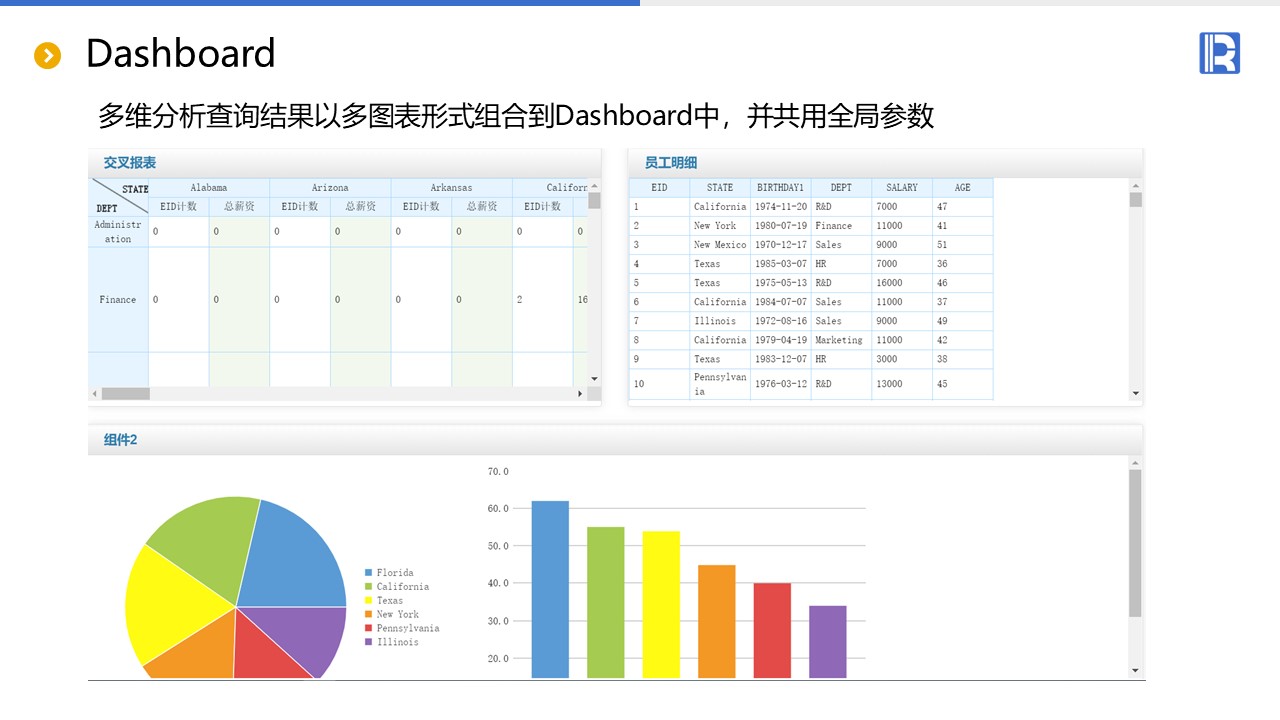1280x720 pixels.
Task: Click the cross table scroll-right arrow
Action: [580, 394]
